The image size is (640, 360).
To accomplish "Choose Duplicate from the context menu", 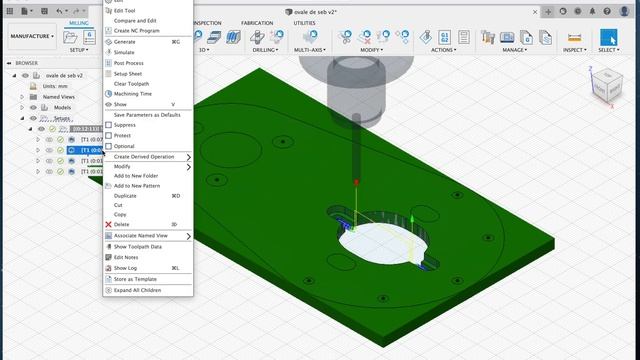I will coord(148,196).
